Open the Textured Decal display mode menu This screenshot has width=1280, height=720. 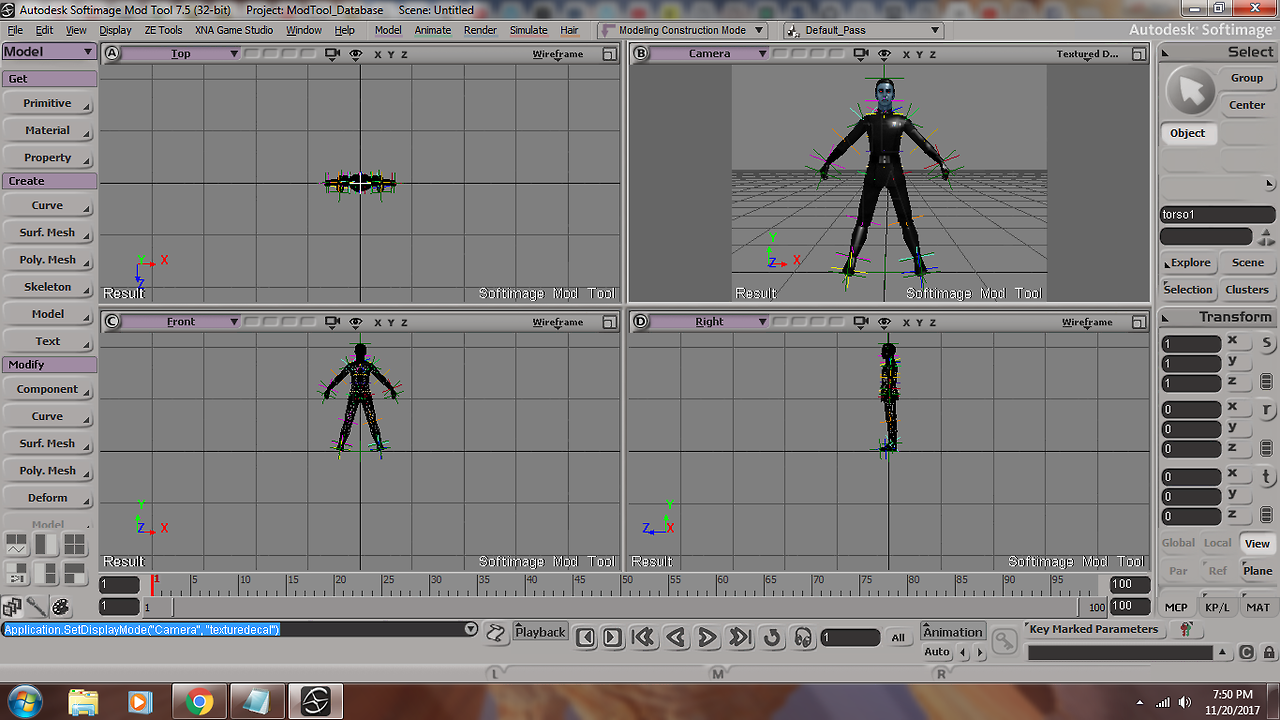(x=1087, y=54)
